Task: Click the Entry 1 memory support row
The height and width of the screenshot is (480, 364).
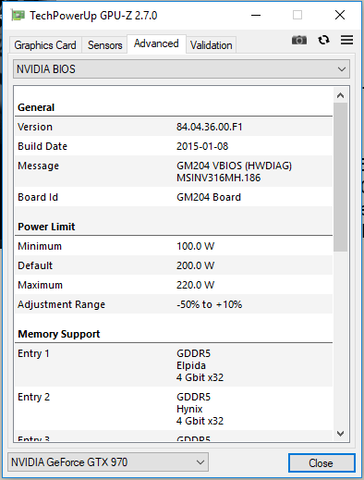Action: click(x=174, y=365)
